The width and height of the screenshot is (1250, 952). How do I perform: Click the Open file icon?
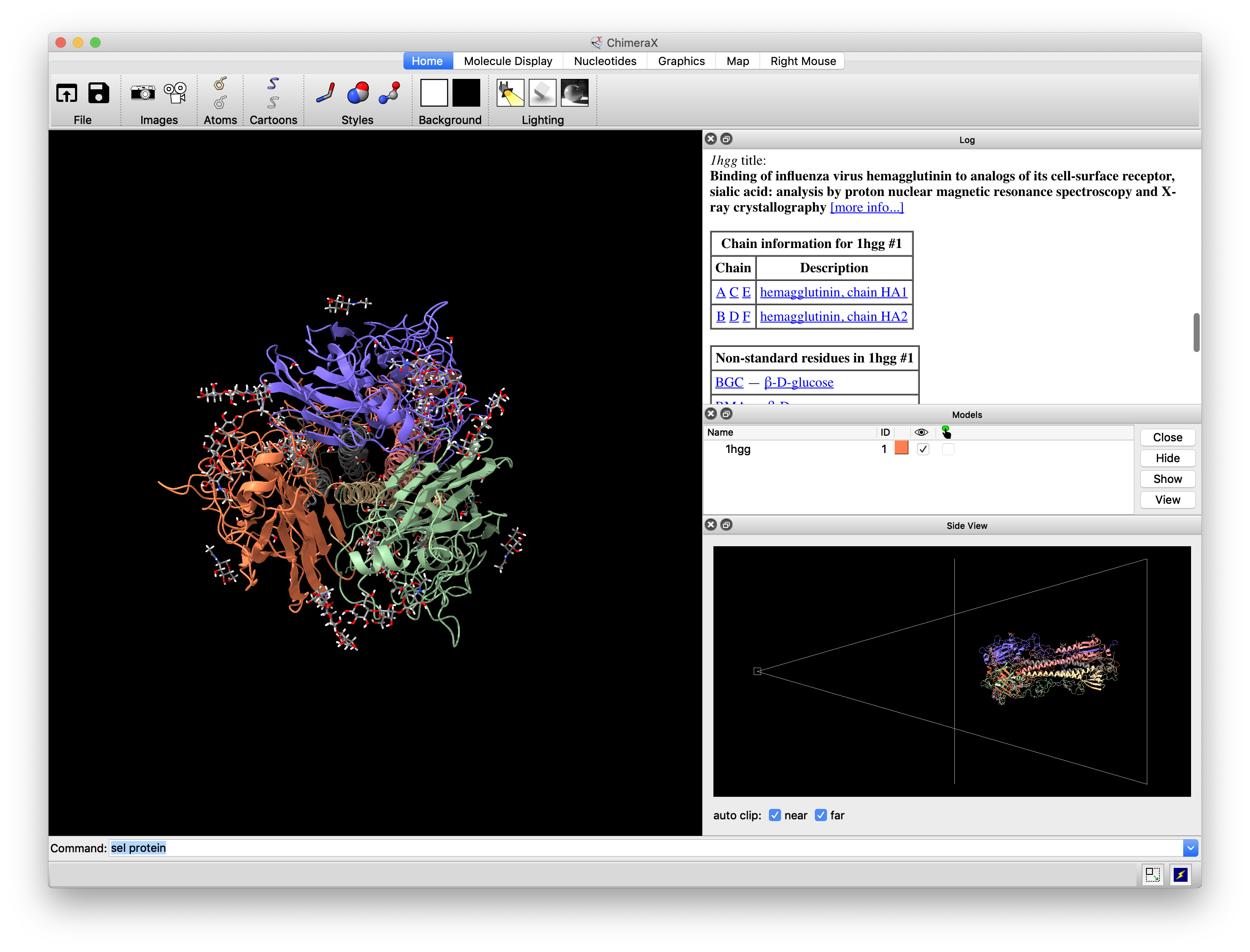coord(66,93)
